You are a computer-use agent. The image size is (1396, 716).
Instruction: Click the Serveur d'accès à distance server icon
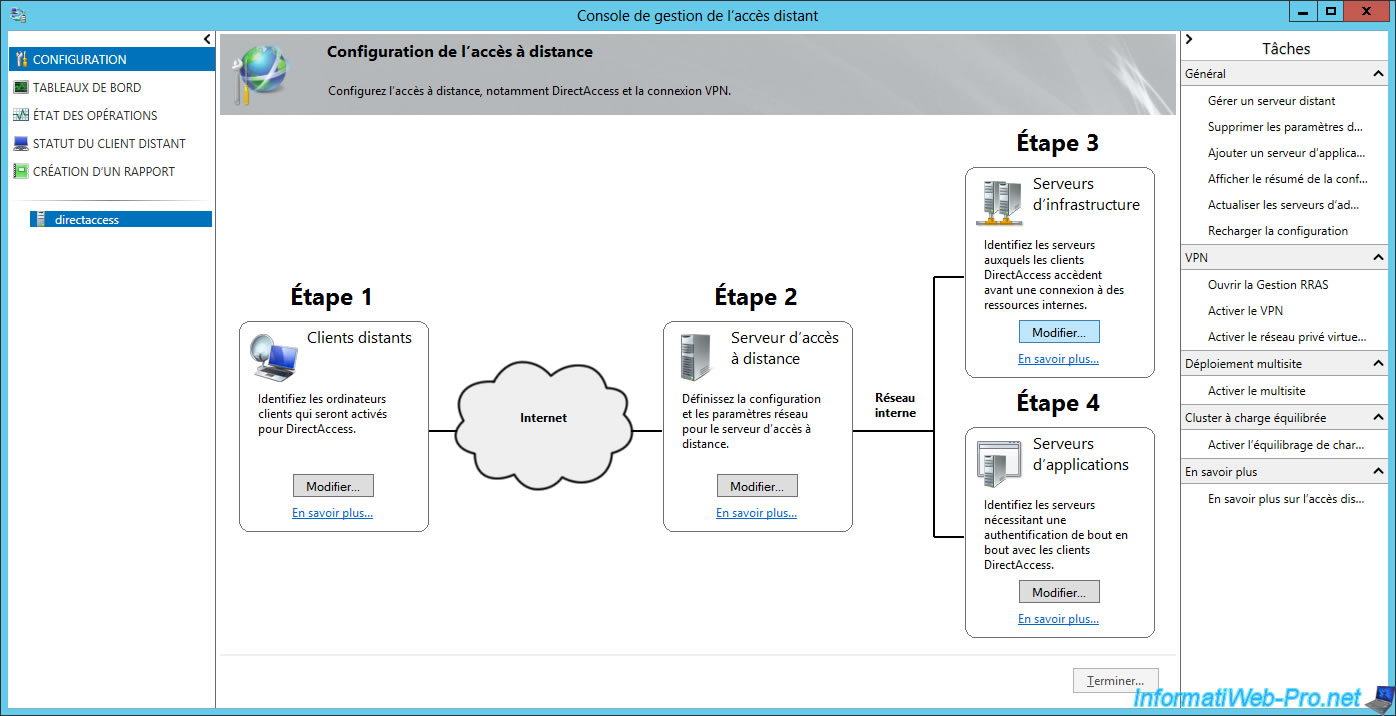pyautogui.click(x=696, y=358)
